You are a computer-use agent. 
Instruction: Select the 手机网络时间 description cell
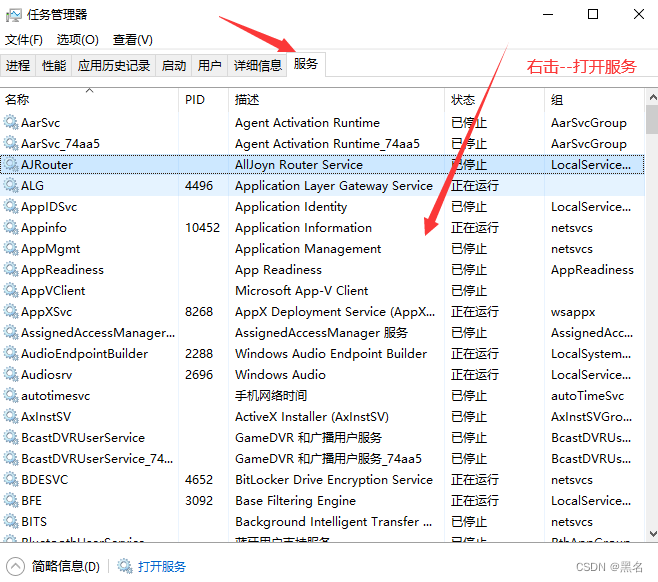tap(271, 395)
